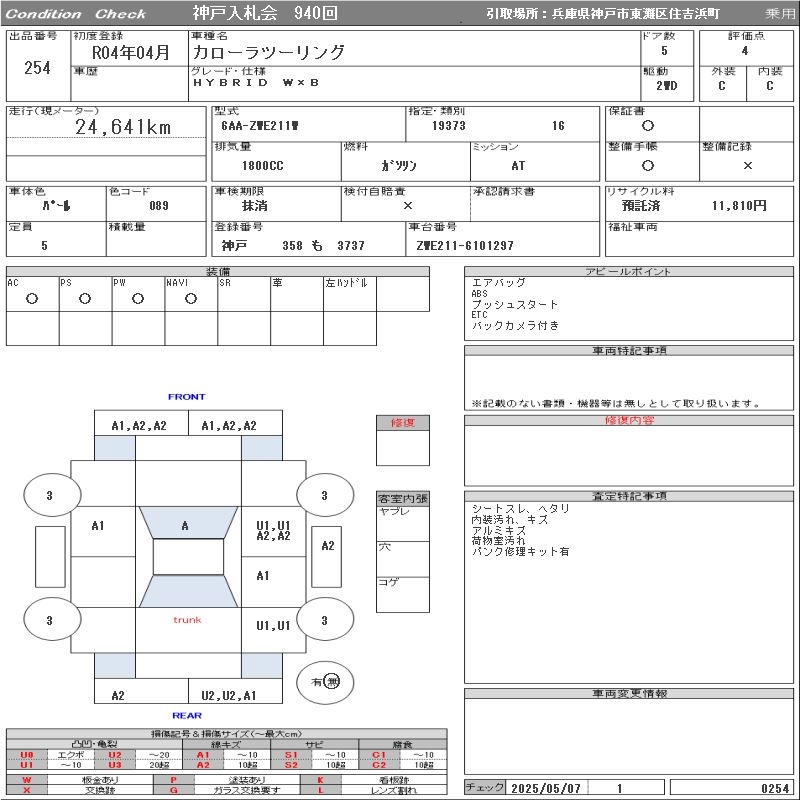This screenshot has height=800, width=800.
Task: Select the × mark under 検付自賠責
Action: pyautogui.click(x=407, y=206)
